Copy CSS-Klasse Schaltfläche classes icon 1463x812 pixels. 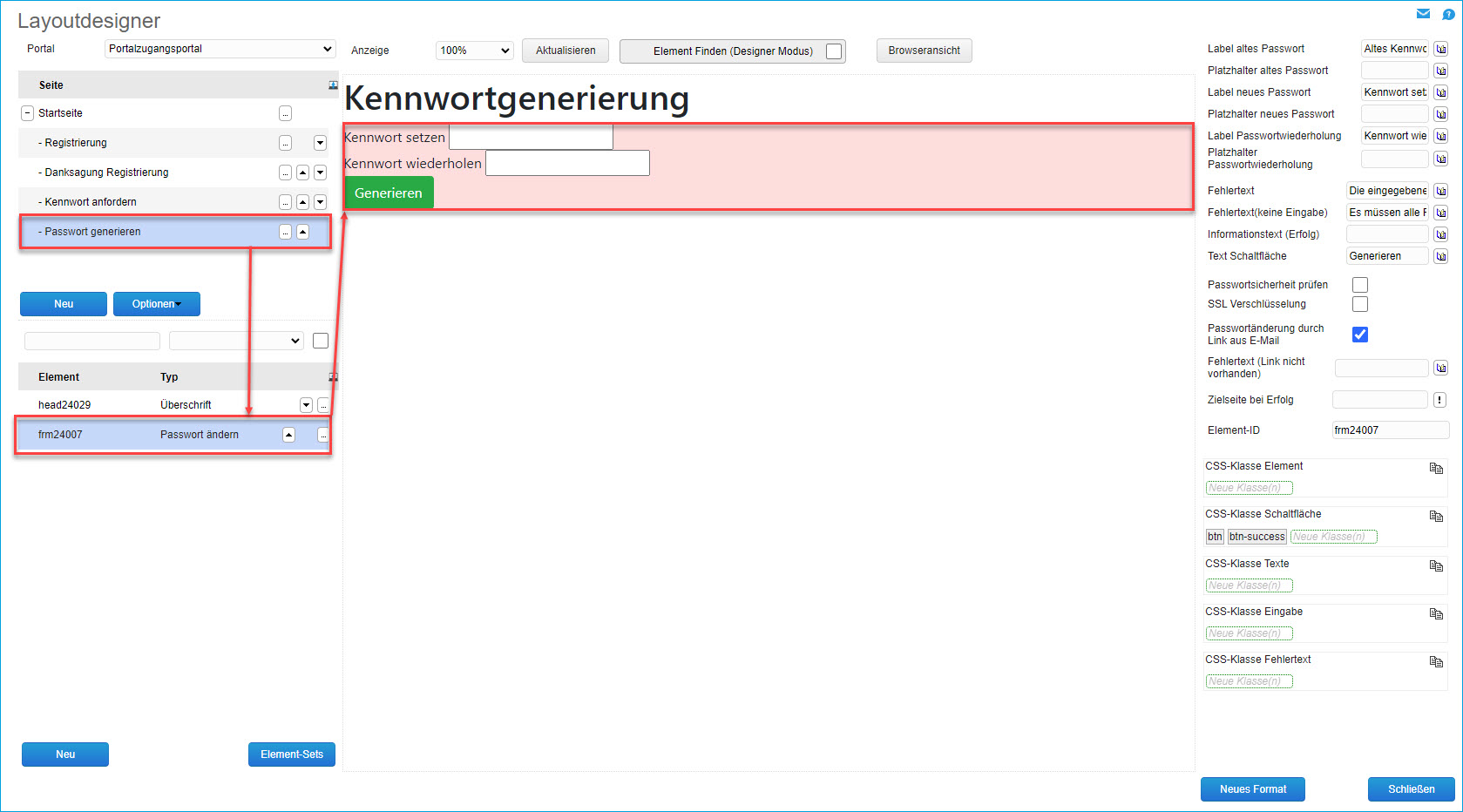1436,516
